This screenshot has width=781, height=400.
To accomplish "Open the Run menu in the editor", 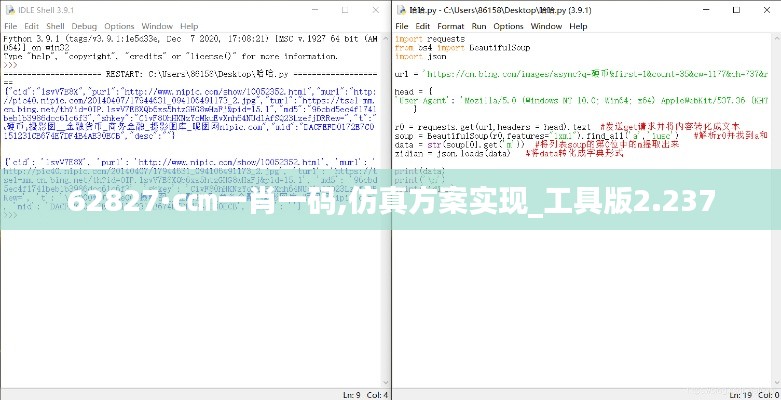I will tap(479, 26).
